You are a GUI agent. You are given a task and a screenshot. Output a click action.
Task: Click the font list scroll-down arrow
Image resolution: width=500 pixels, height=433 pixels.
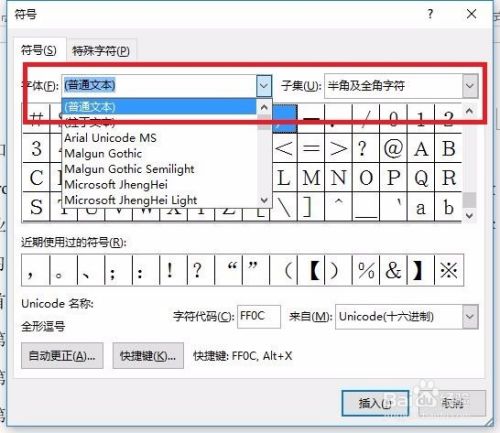264,200
